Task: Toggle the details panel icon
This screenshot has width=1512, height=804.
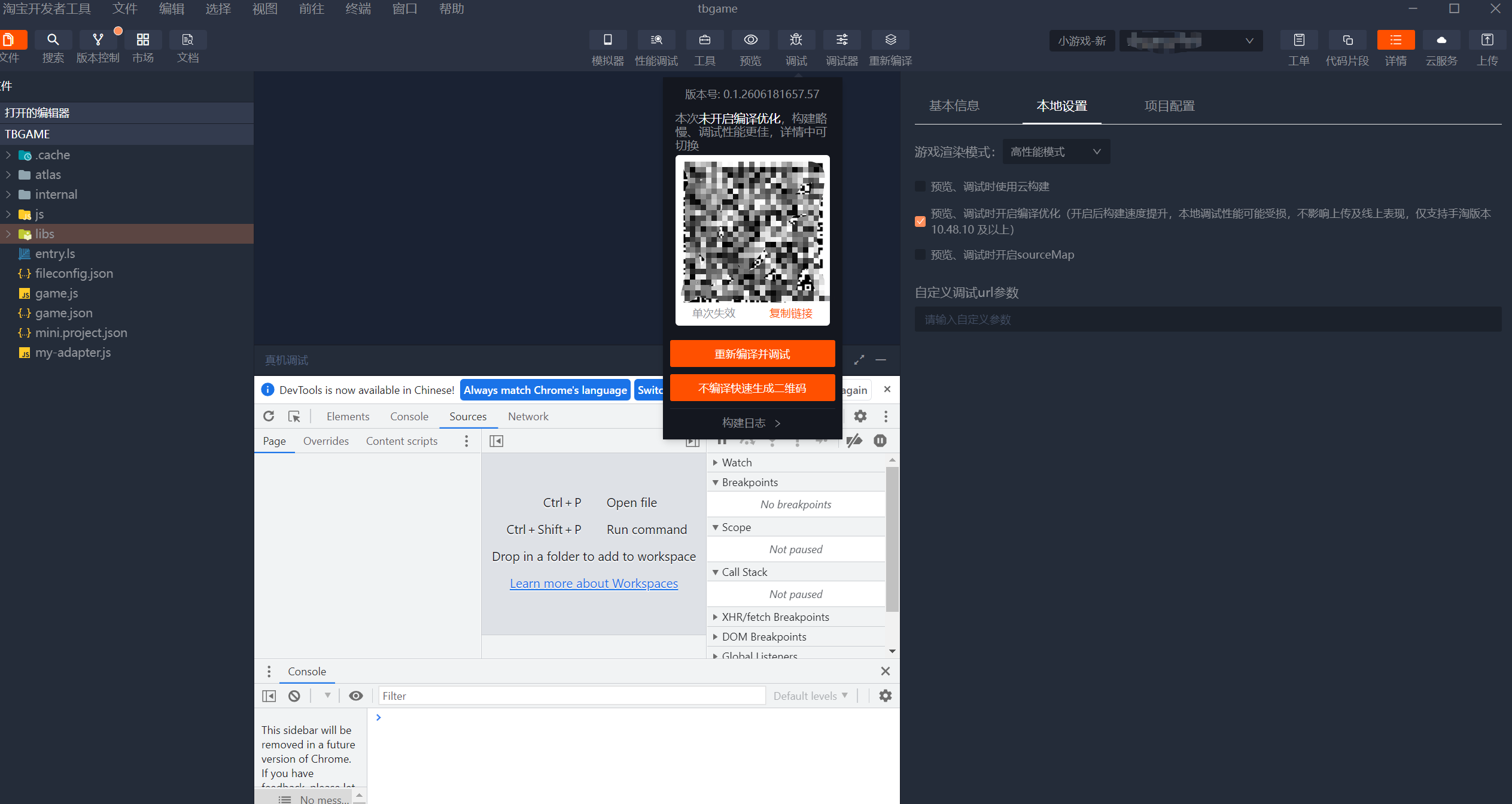Action: [1396, 40]
